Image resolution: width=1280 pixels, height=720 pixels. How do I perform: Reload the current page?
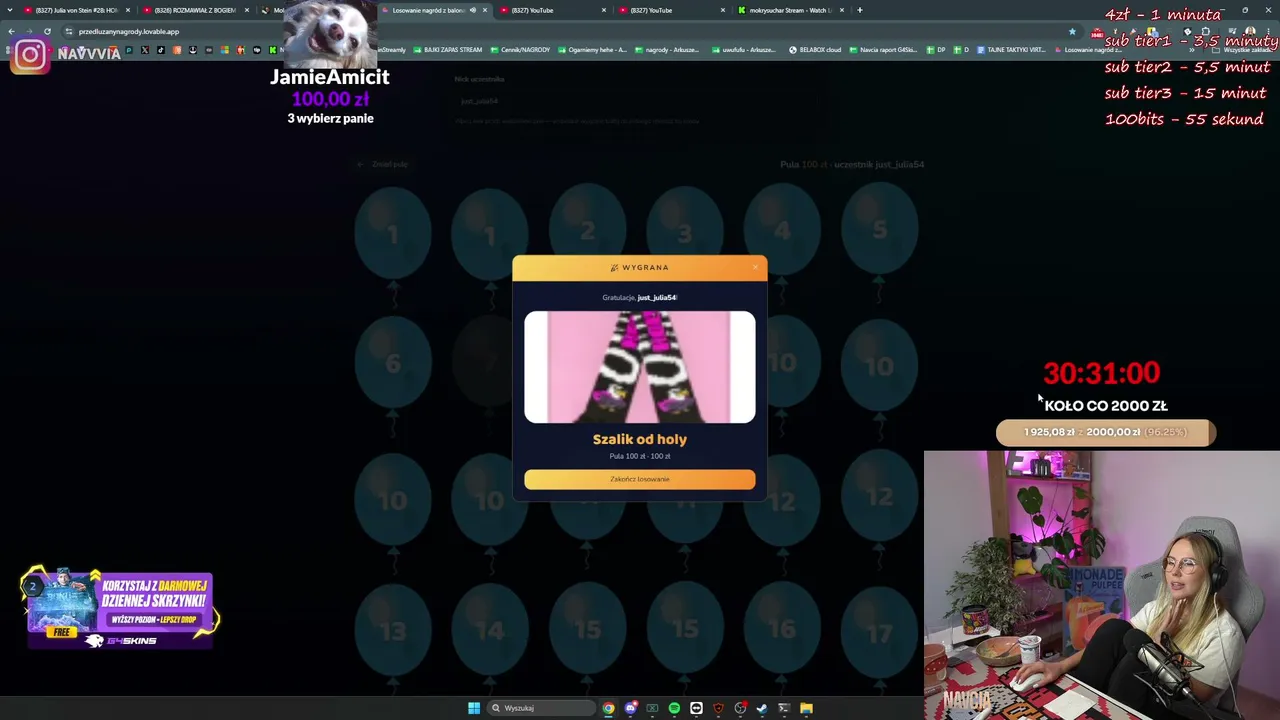point(47,31)
